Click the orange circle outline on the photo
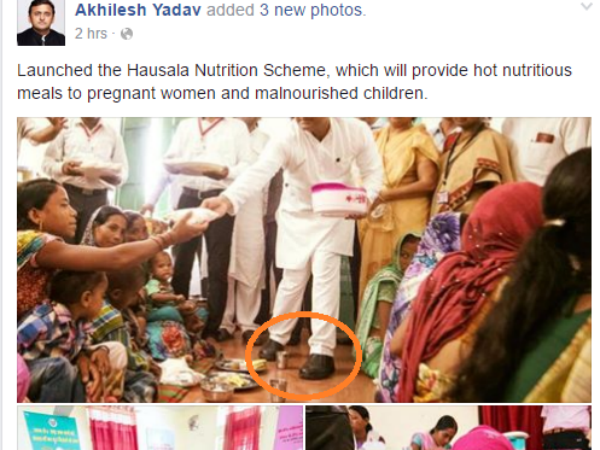Viewport: 600px width, 450px height. (x=303, y=354)
